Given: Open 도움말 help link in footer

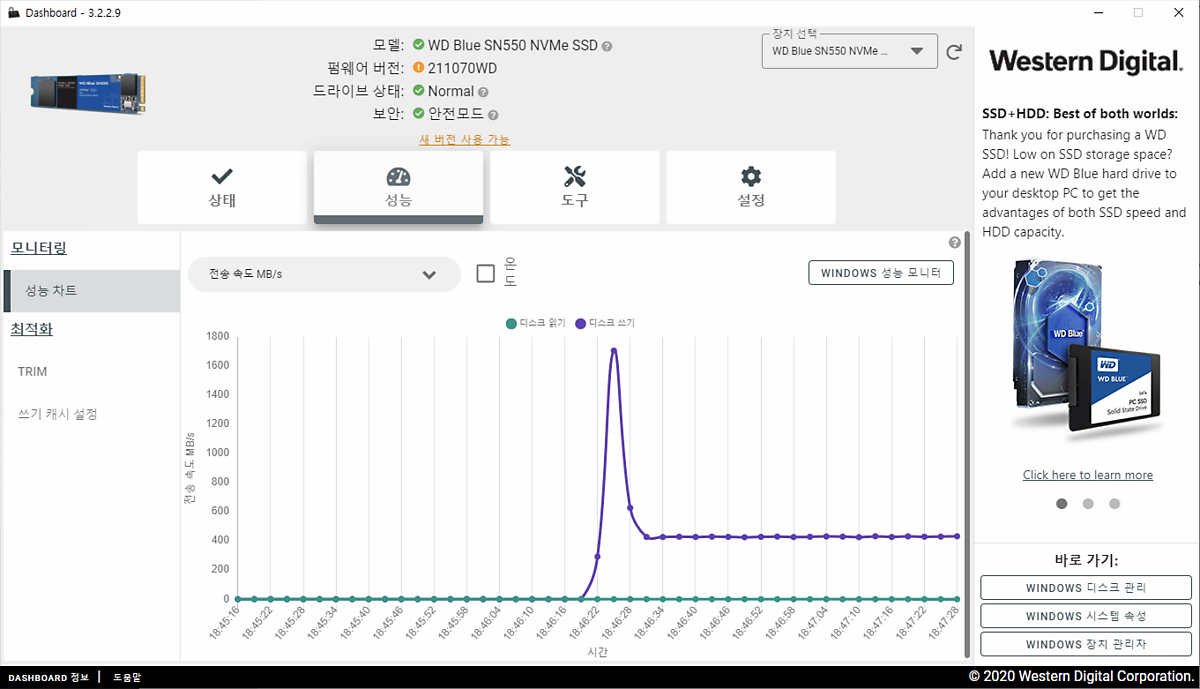Looking at the screenshot, I should tap(127, 677).
